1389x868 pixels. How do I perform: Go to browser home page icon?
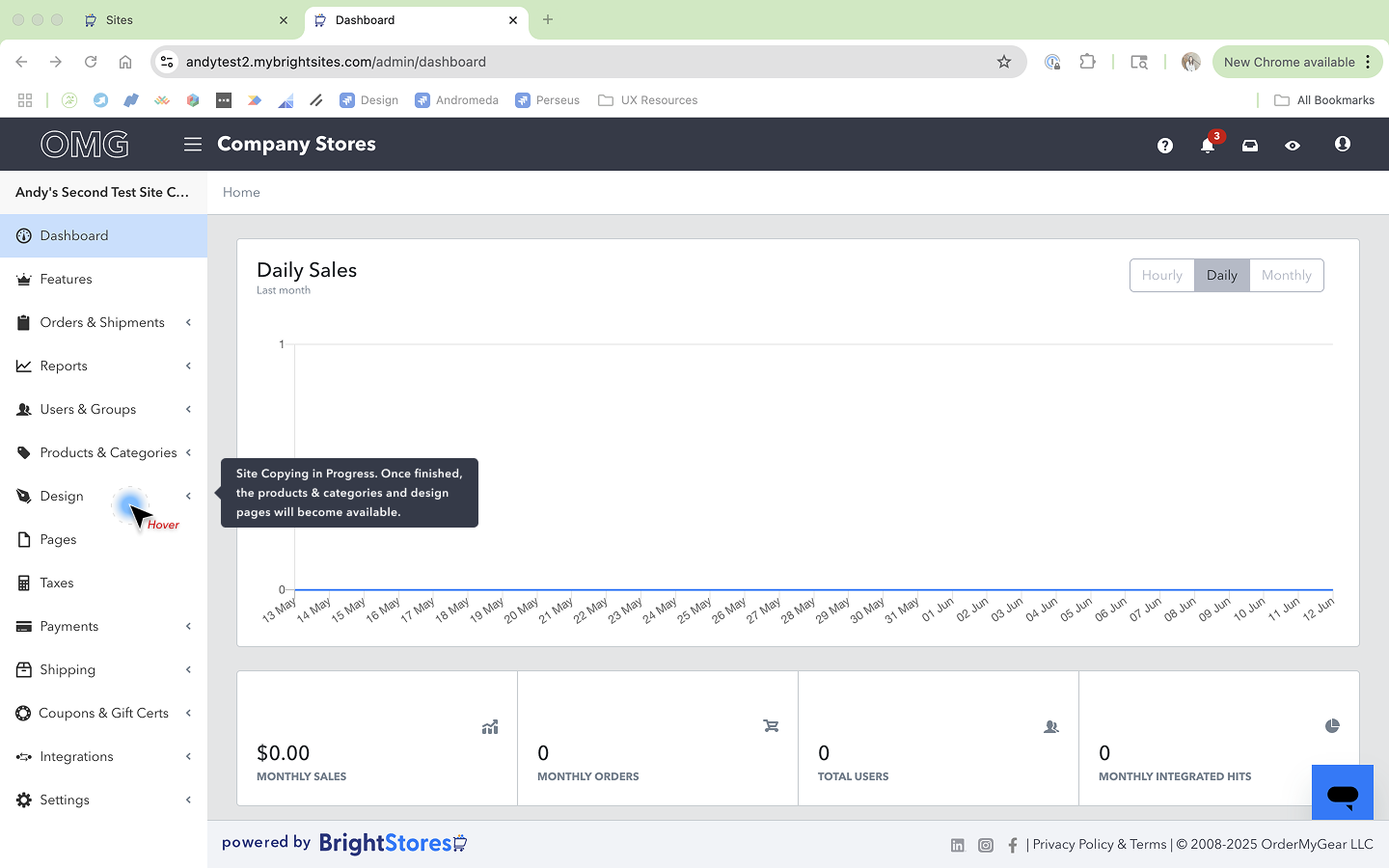coord(125,62)
